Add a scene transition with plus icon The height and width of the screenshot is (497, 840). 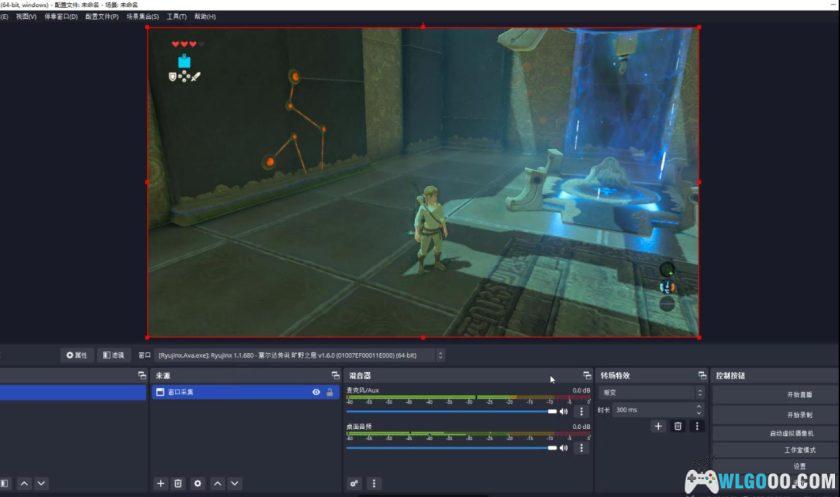coord(658,426)
